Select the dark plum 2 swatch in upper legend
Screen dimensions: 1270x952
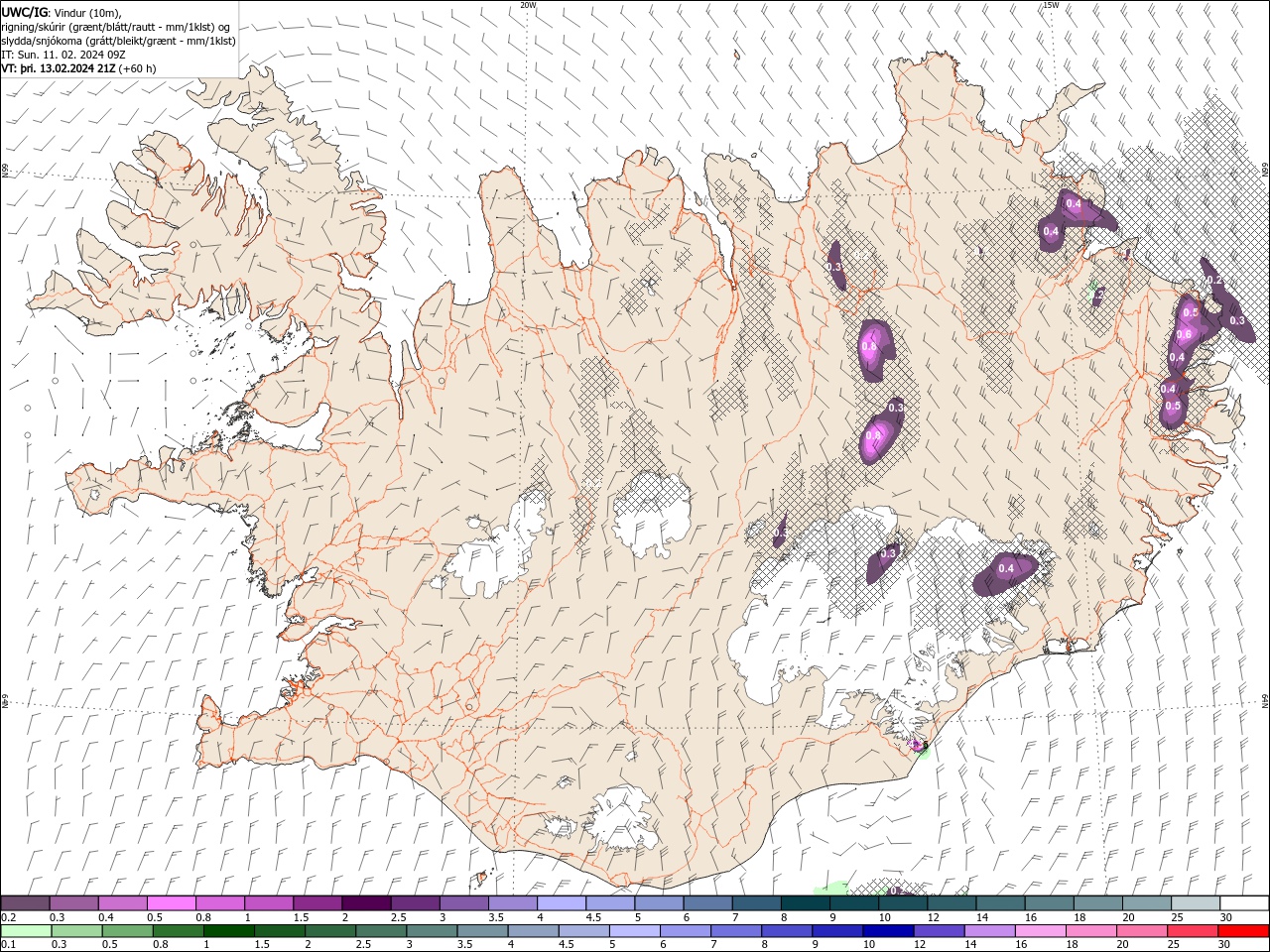366,903
